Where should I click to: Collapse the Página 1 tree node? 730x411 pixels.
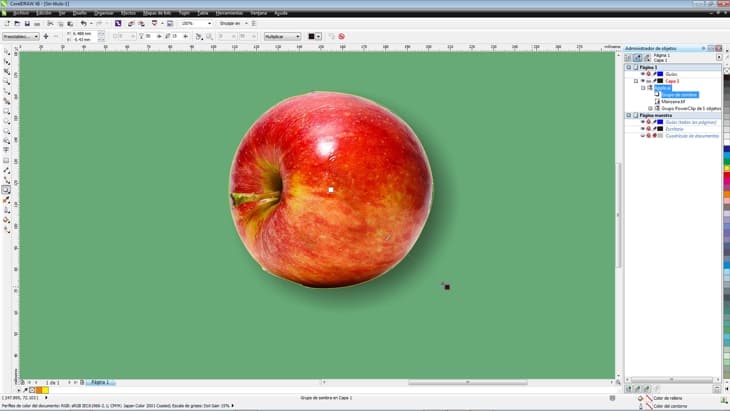pos(629,67)
